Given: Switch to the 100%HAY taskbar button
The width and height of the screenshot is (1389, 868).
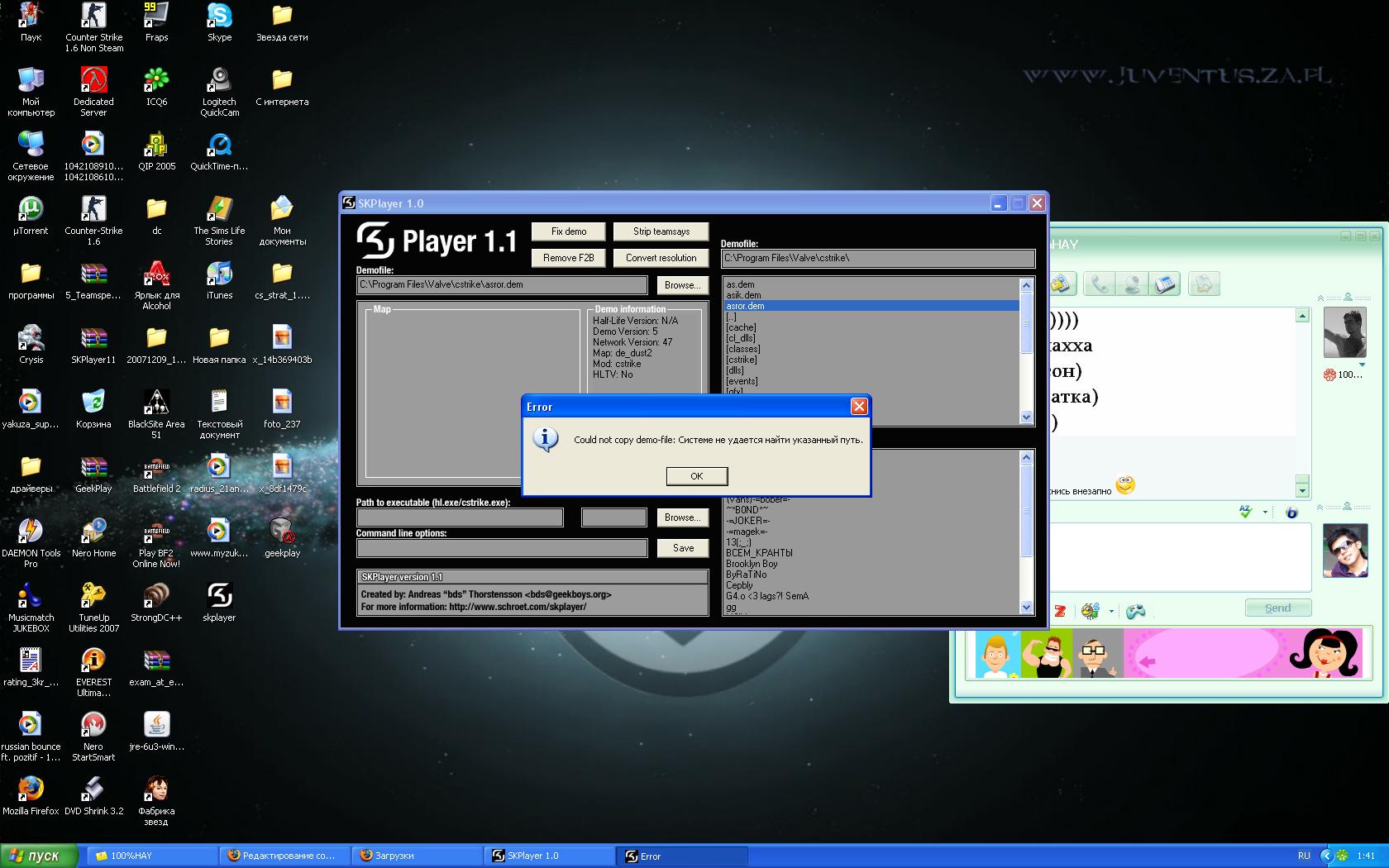Looking at the screenshot, I should click(153, 856).
